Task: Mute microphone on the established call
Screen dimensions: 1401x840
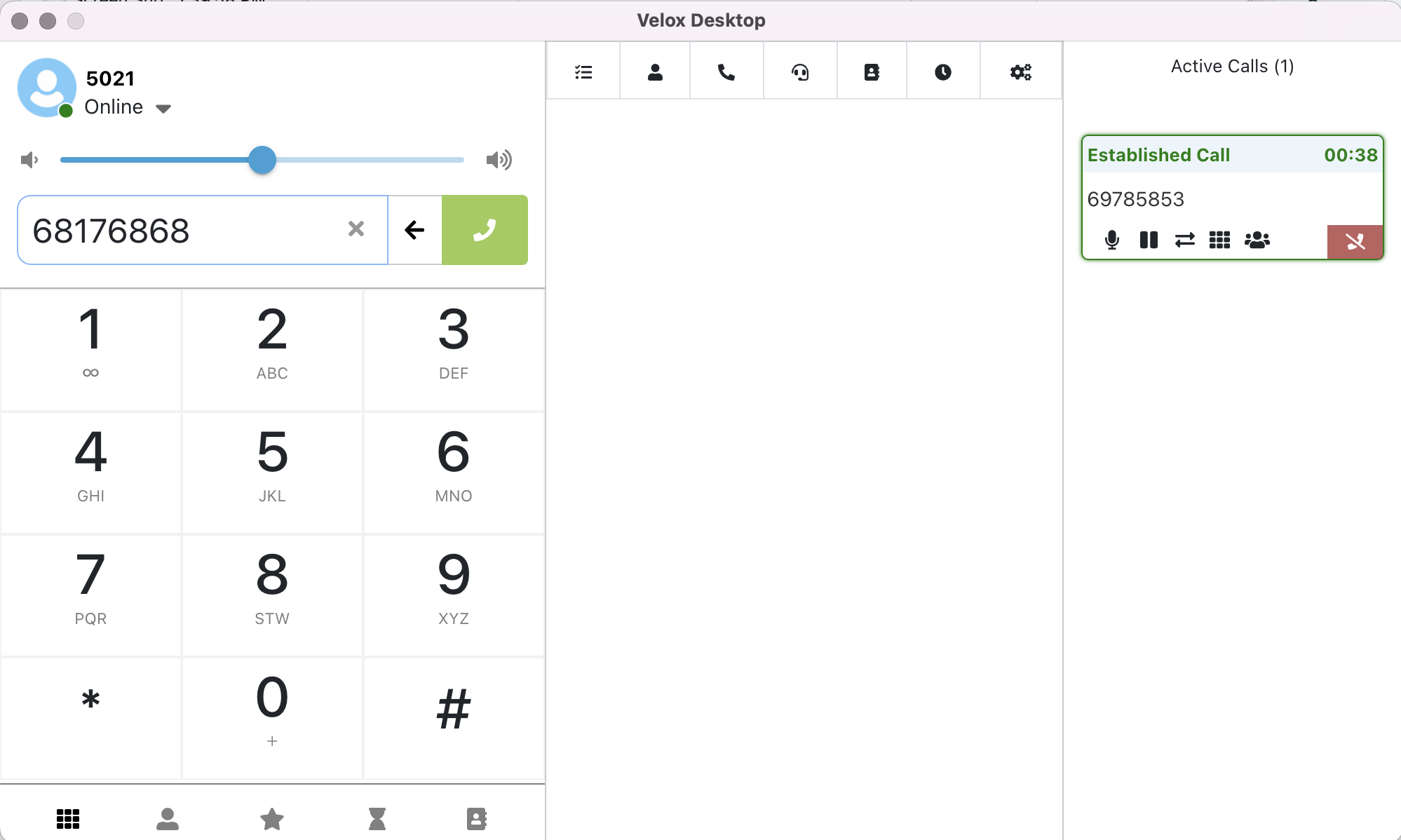Action: click(x=1111, y=240)
